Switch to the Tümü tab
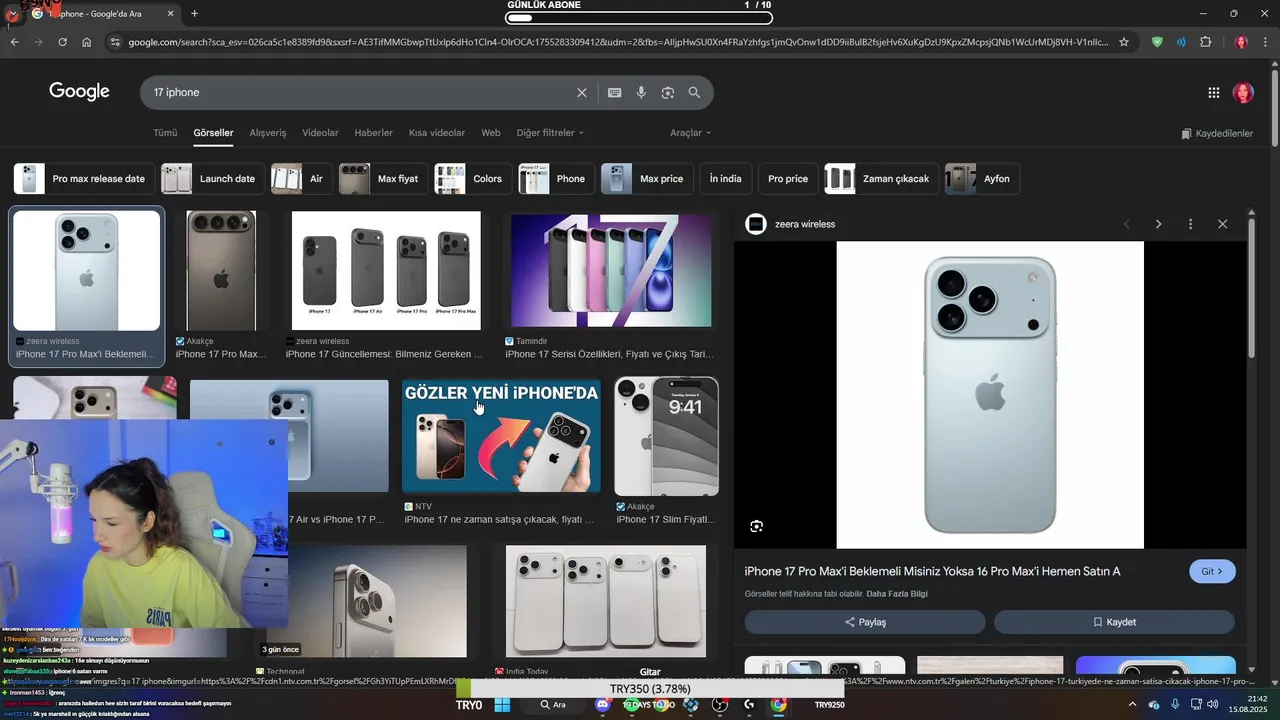1280x720 pixels. pyautogui.click(x=165, y=133)
